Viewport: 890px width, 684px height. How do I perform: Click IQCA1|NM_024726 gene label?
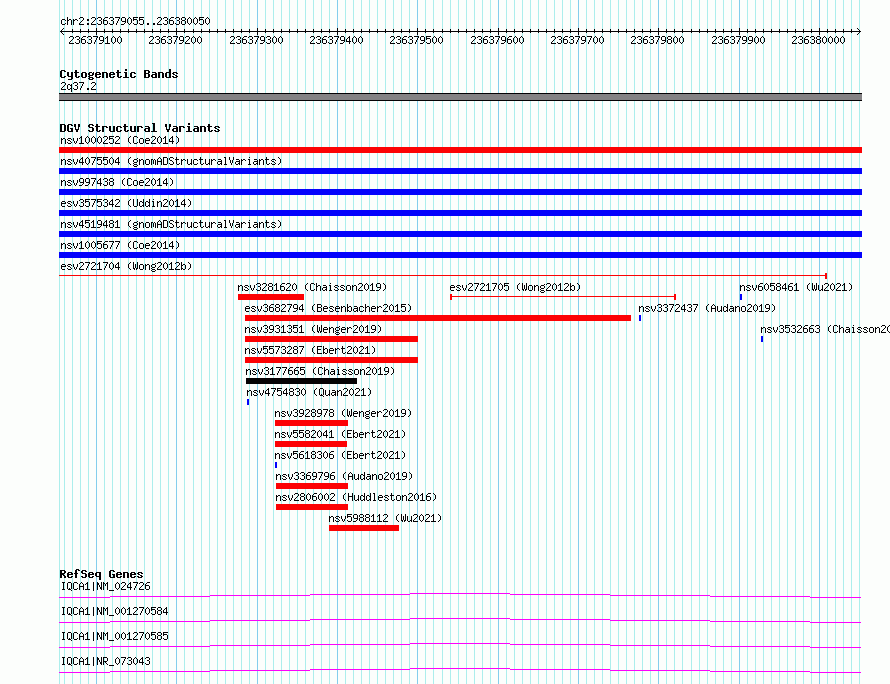106,586
